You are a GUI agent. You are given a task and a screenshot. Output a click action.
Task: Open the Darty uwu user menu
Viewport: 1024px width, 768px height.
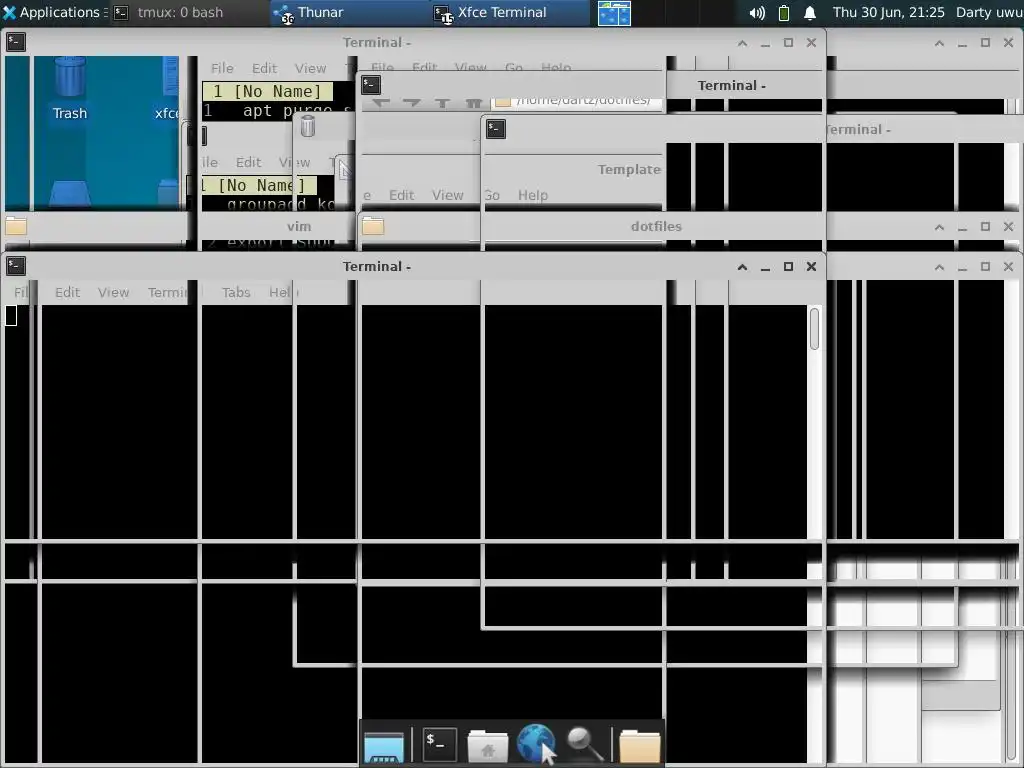point(989,12)
